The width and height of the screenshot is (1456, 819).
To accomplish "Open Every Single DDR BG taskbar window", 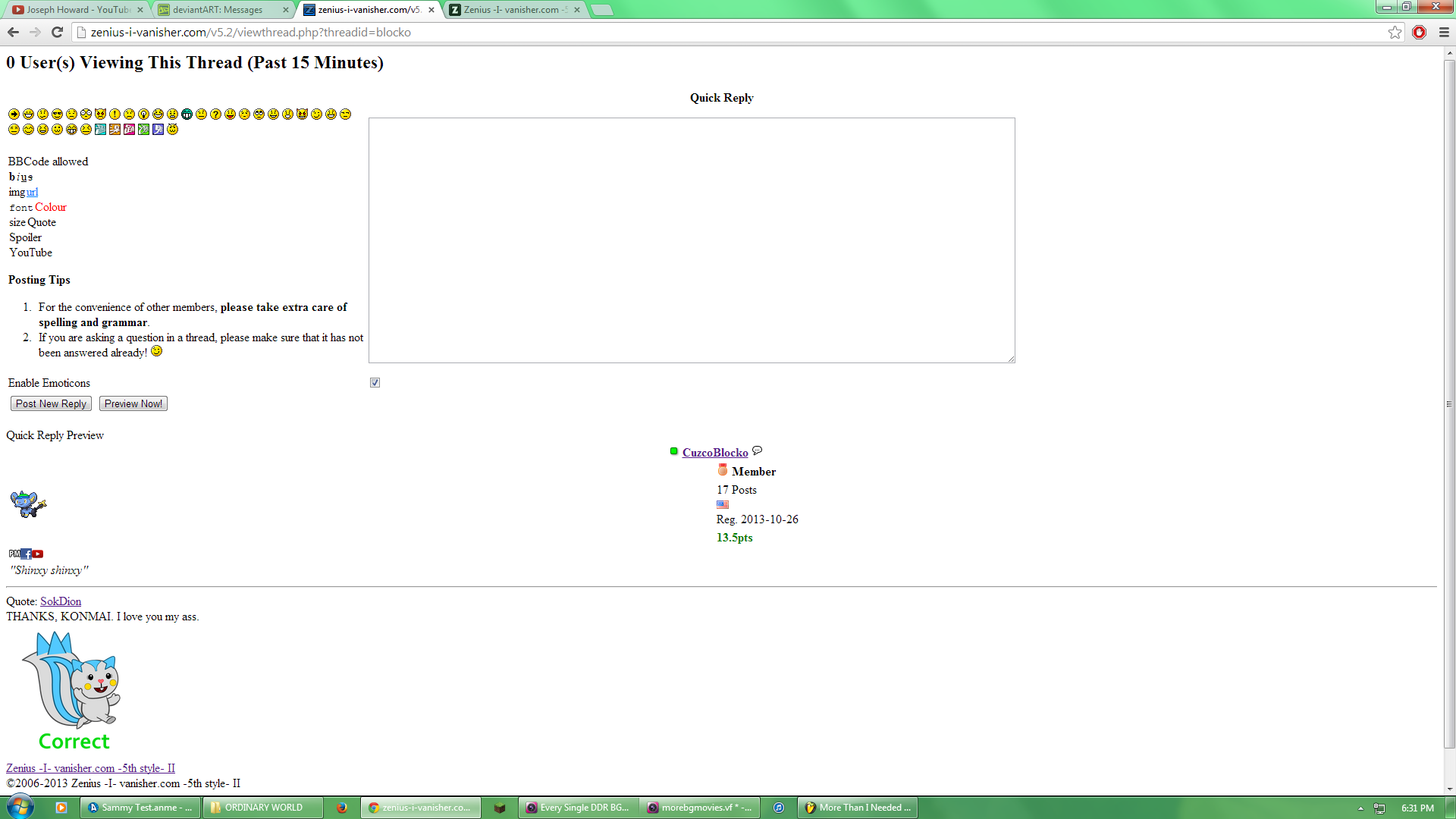I will click(x=578, y=808).
